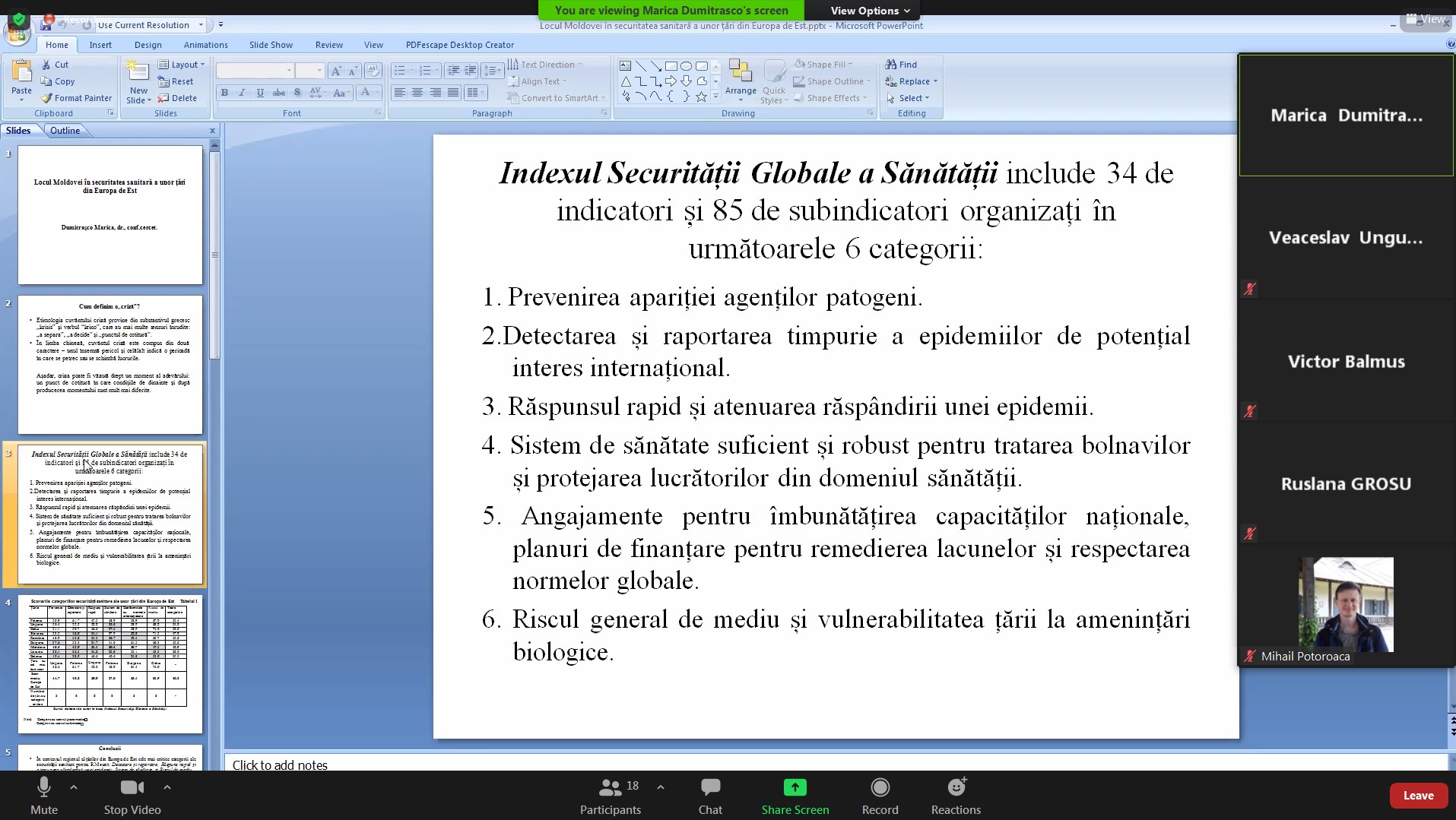1456x820 pixels.
Task: Toggle Justify text alignment
Action: pos(453,93)
